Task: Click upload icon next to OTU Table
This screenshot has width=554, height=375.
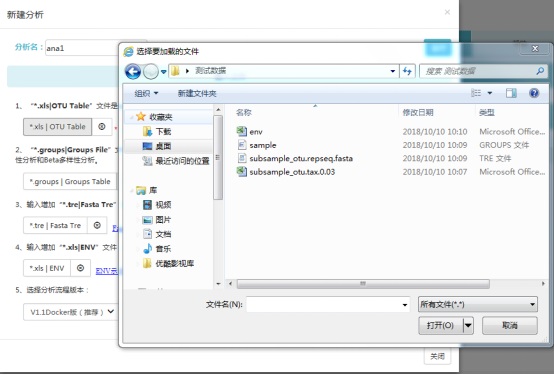Action: 102,127
